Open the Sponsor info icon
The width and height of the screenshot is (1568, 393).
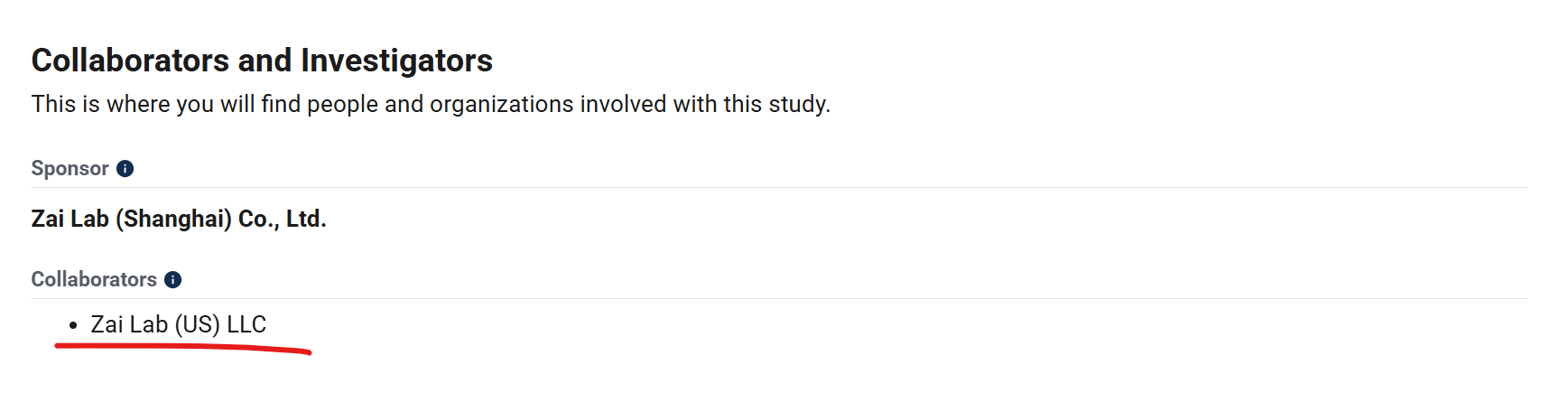[125, 169]
